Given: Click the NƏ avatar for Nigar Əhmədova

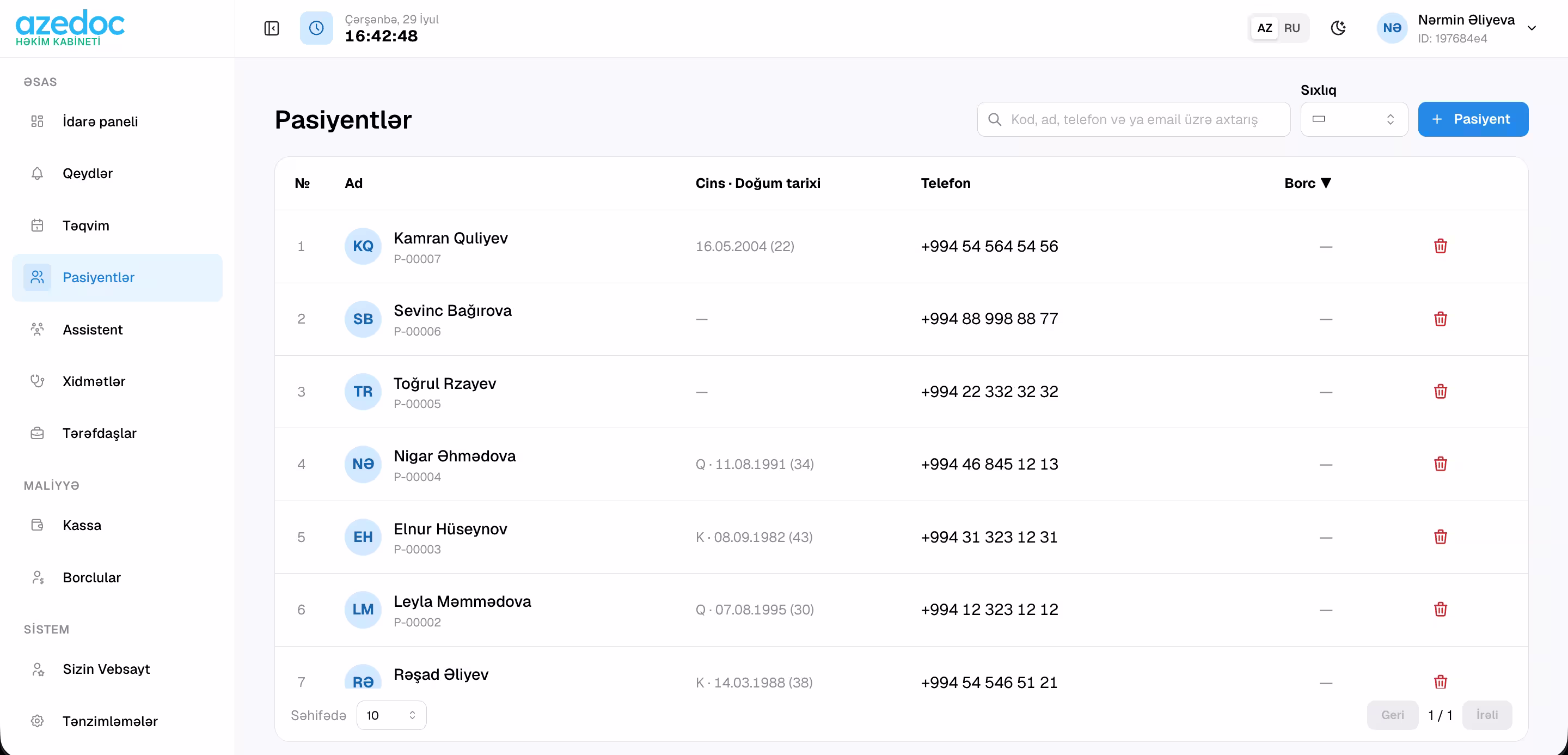Looking at the screenshot, I should 363,464.
